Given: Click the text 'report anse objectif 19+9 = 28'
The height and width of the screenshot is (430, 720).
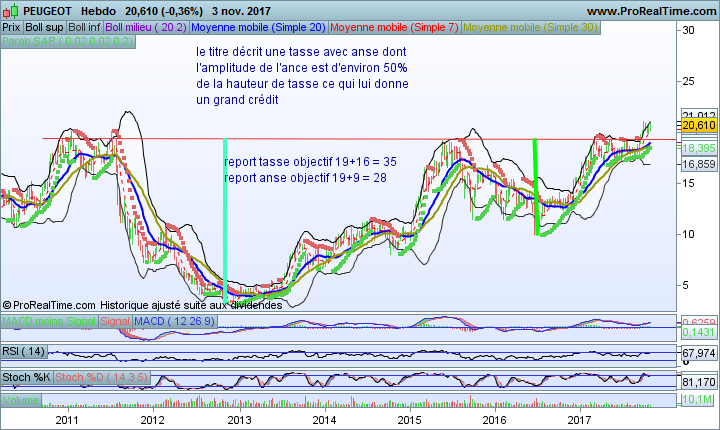Looking at the screenshot, I should 305,178.
